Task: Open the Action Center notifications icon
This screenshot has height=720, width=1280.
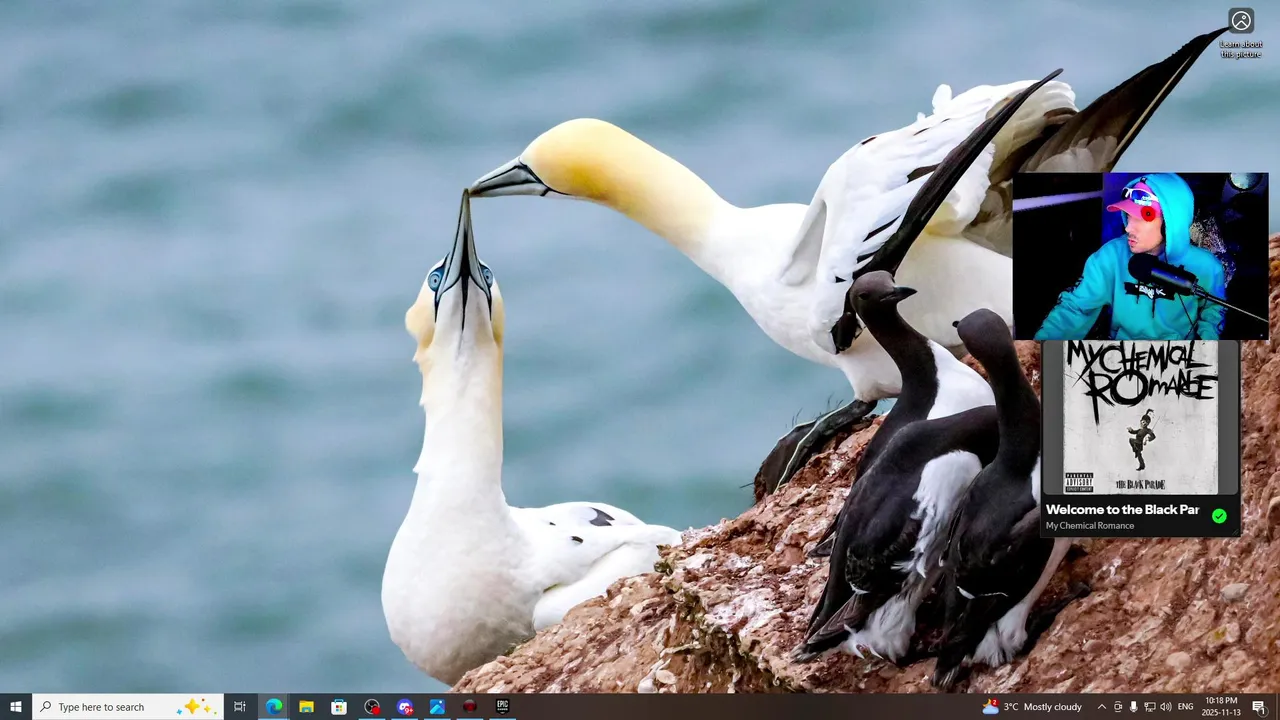Action: [x=1259, y=707]
